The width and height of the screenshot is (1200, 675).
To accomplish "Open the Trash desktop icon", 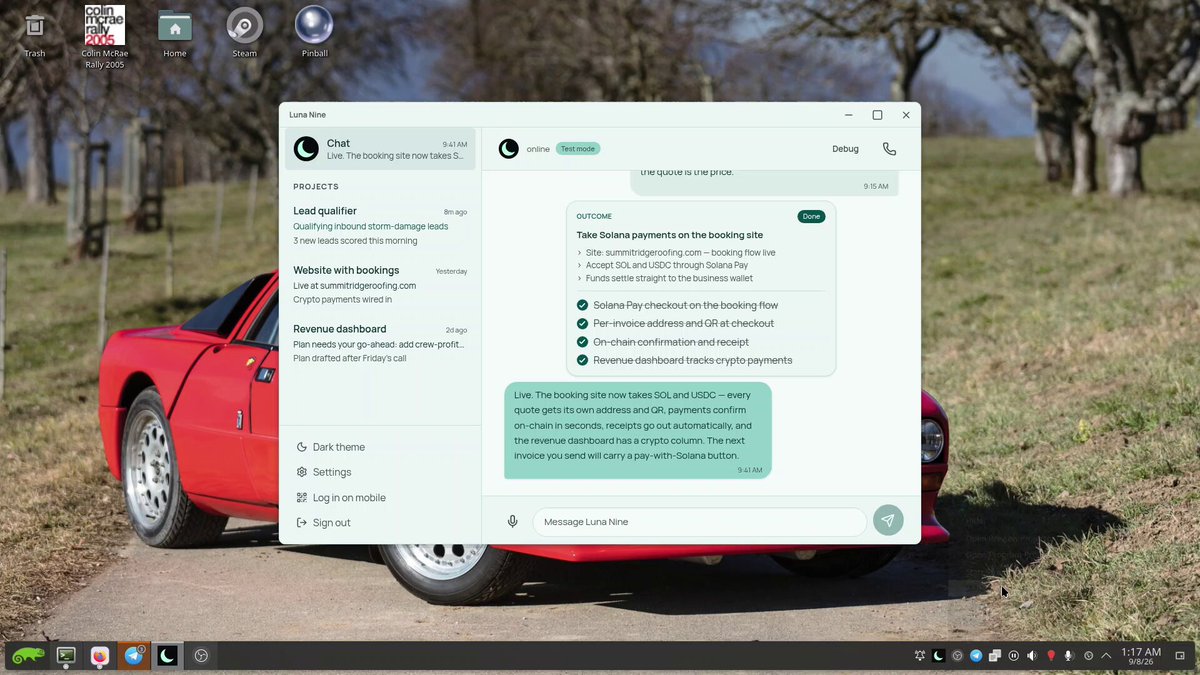I will point(35,32).
